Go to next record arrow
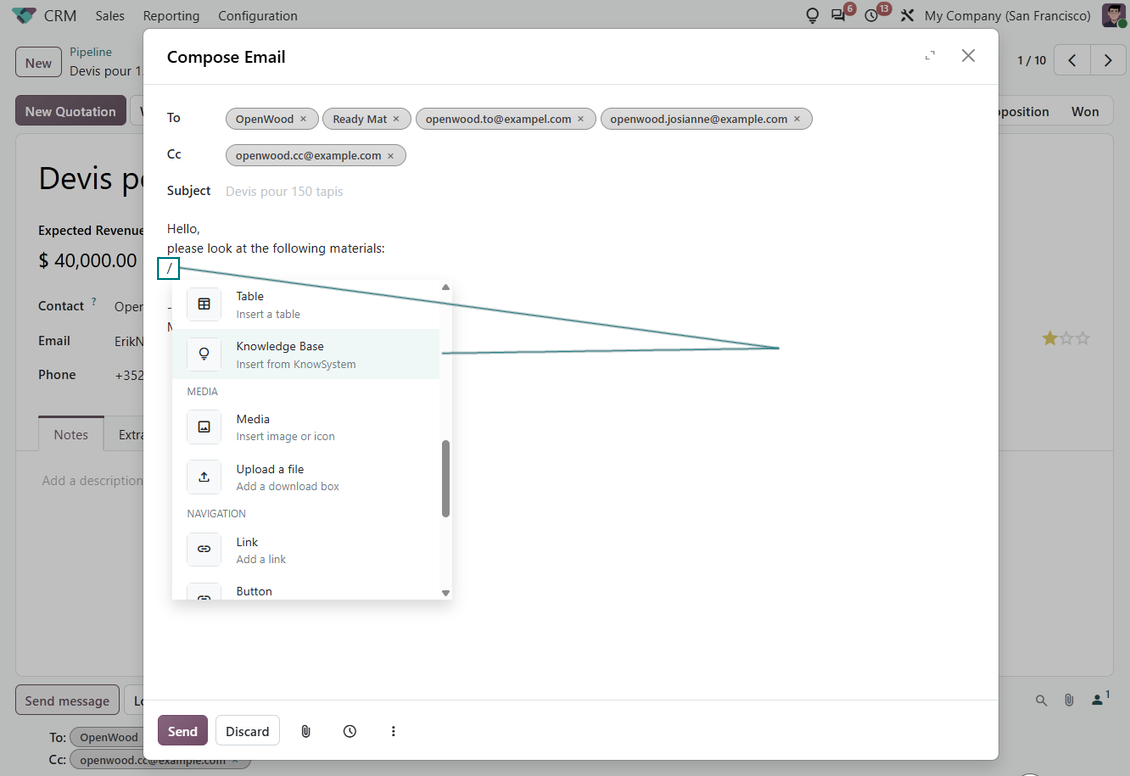This screenshot has height=776, width=1130. pyautogui.click(x=1108, y=61)
